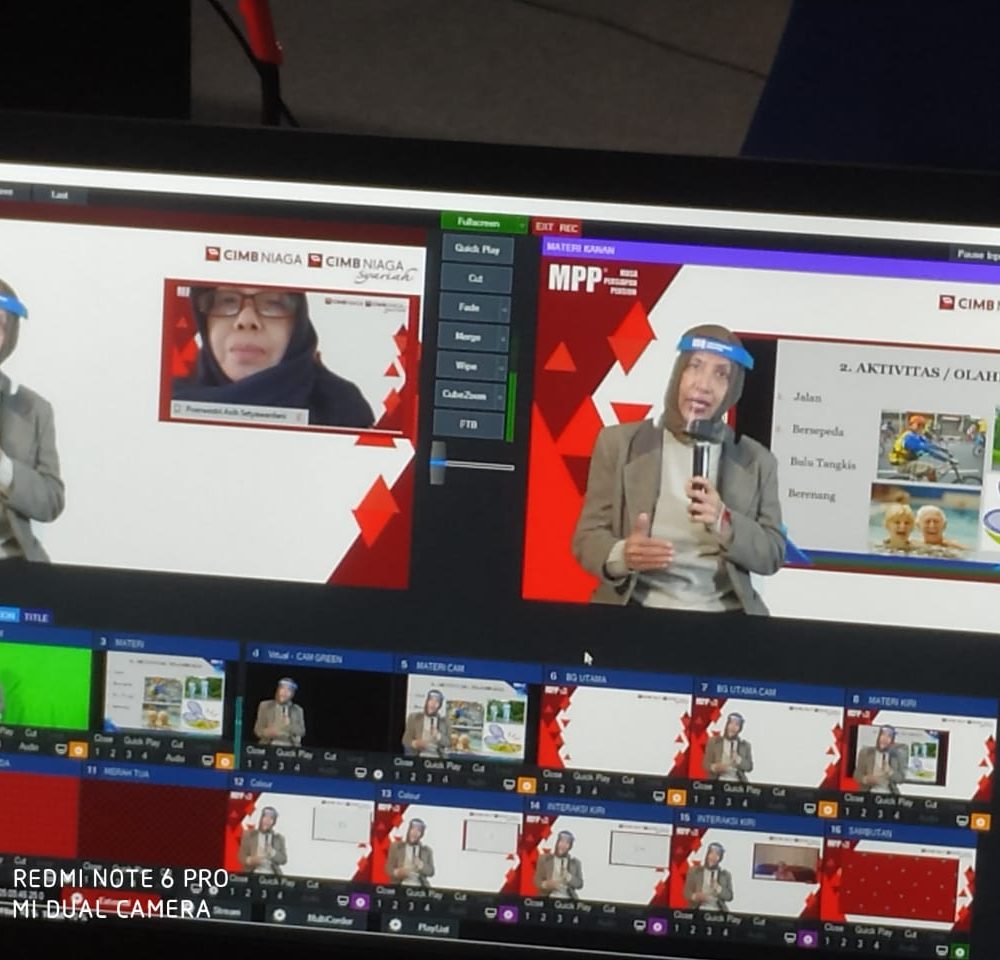The width and height of the screenshot is (1000, 960).
Task: Click the gear icon beside PlayList
Action: pos(396,926)
